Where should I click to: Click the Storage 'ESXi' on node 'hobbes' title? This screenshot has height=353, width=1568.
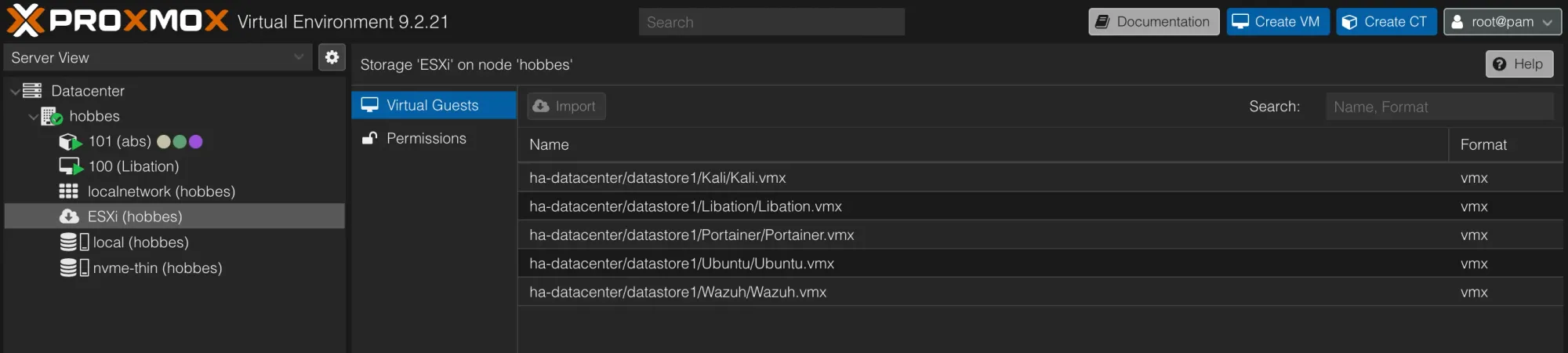click(x=466, y=65)
